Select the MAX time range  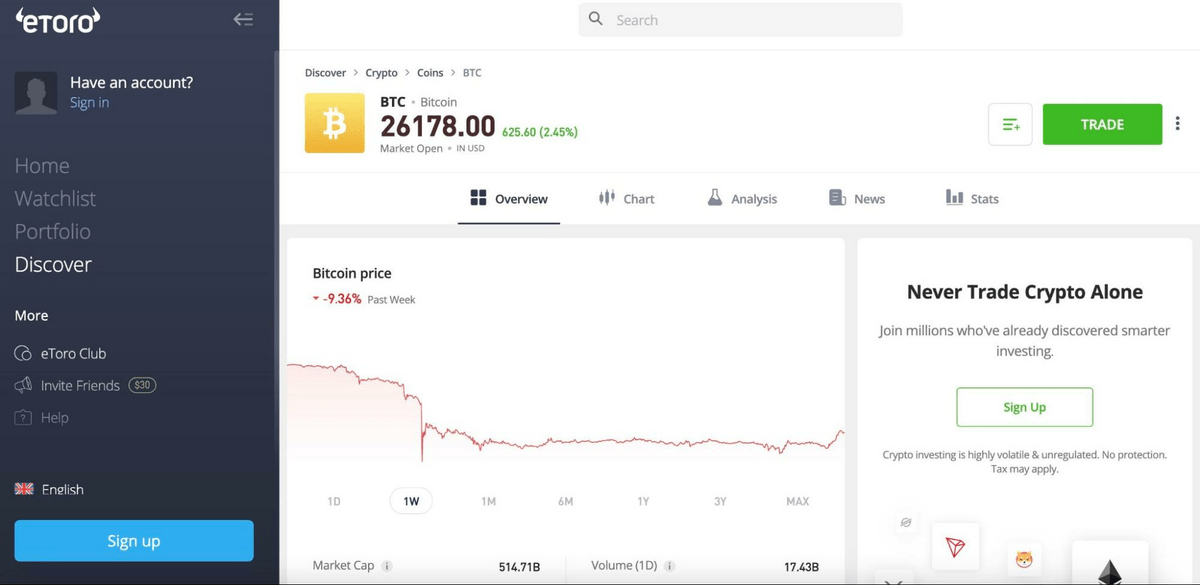797,501
